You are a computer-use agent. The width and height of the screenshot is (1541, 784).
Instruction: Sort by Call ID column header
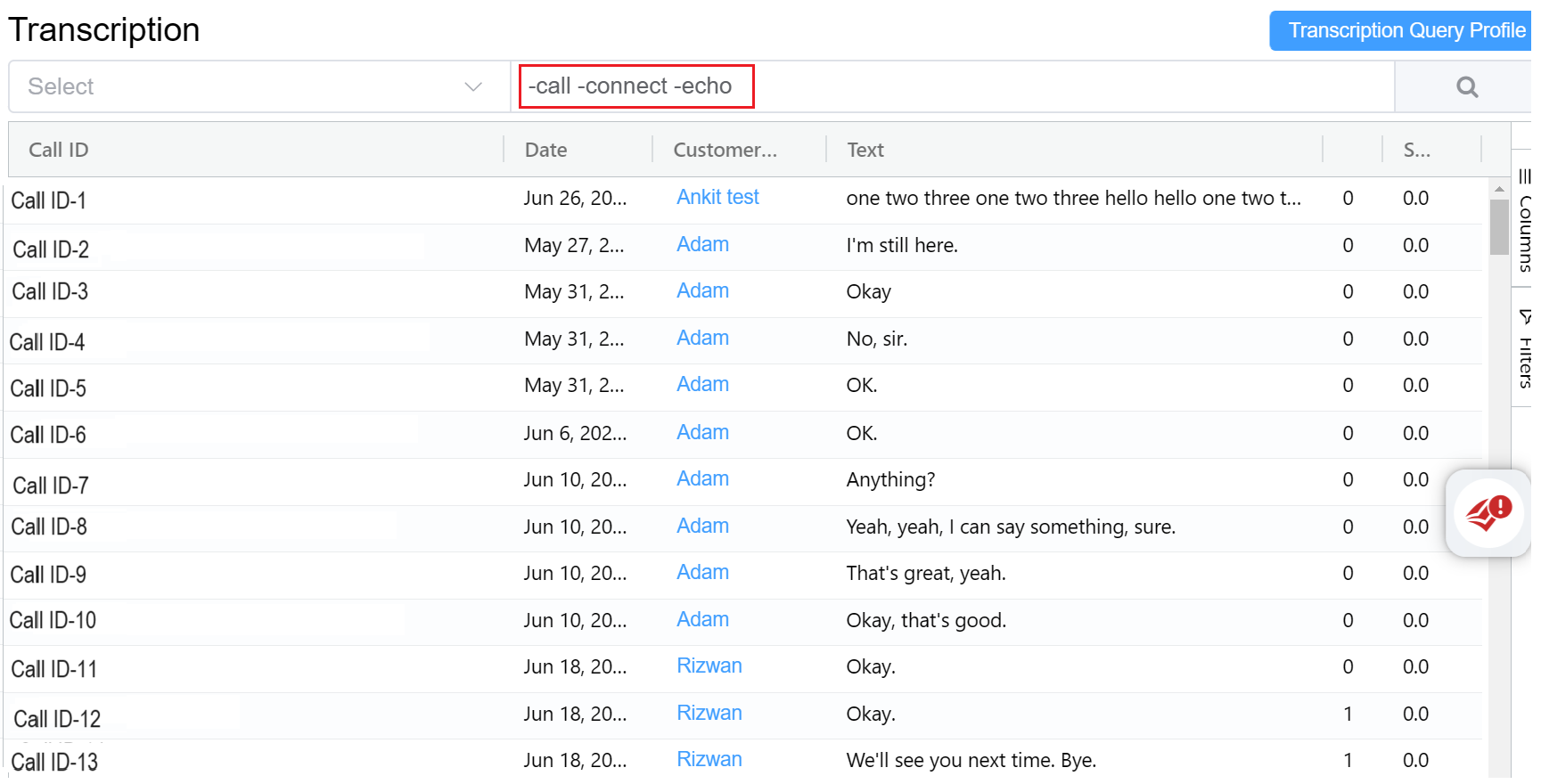[x=59, y=150]
